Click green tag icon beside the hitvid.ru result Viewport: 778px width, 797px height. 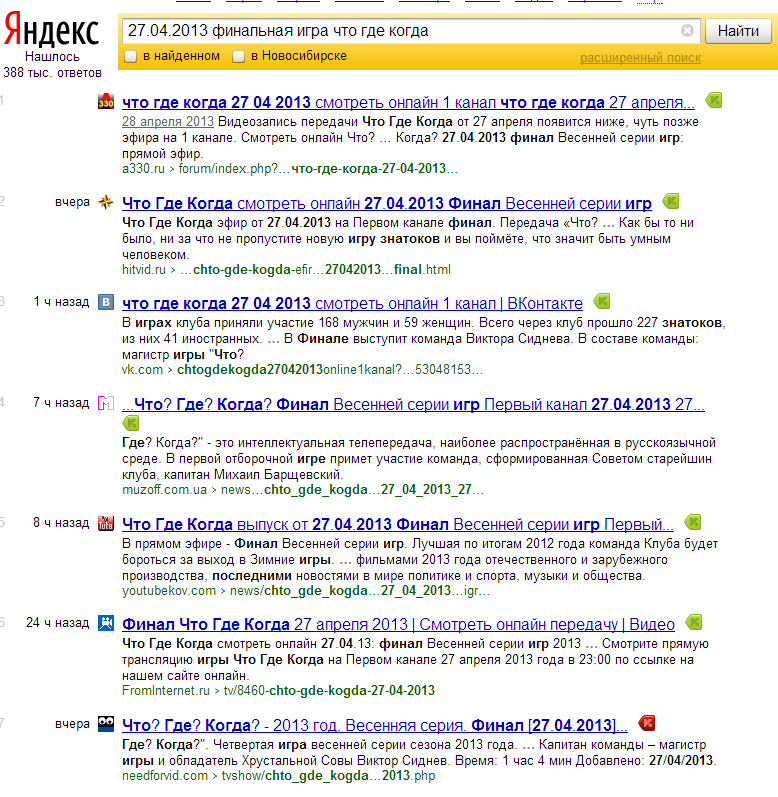pos(671,202)
